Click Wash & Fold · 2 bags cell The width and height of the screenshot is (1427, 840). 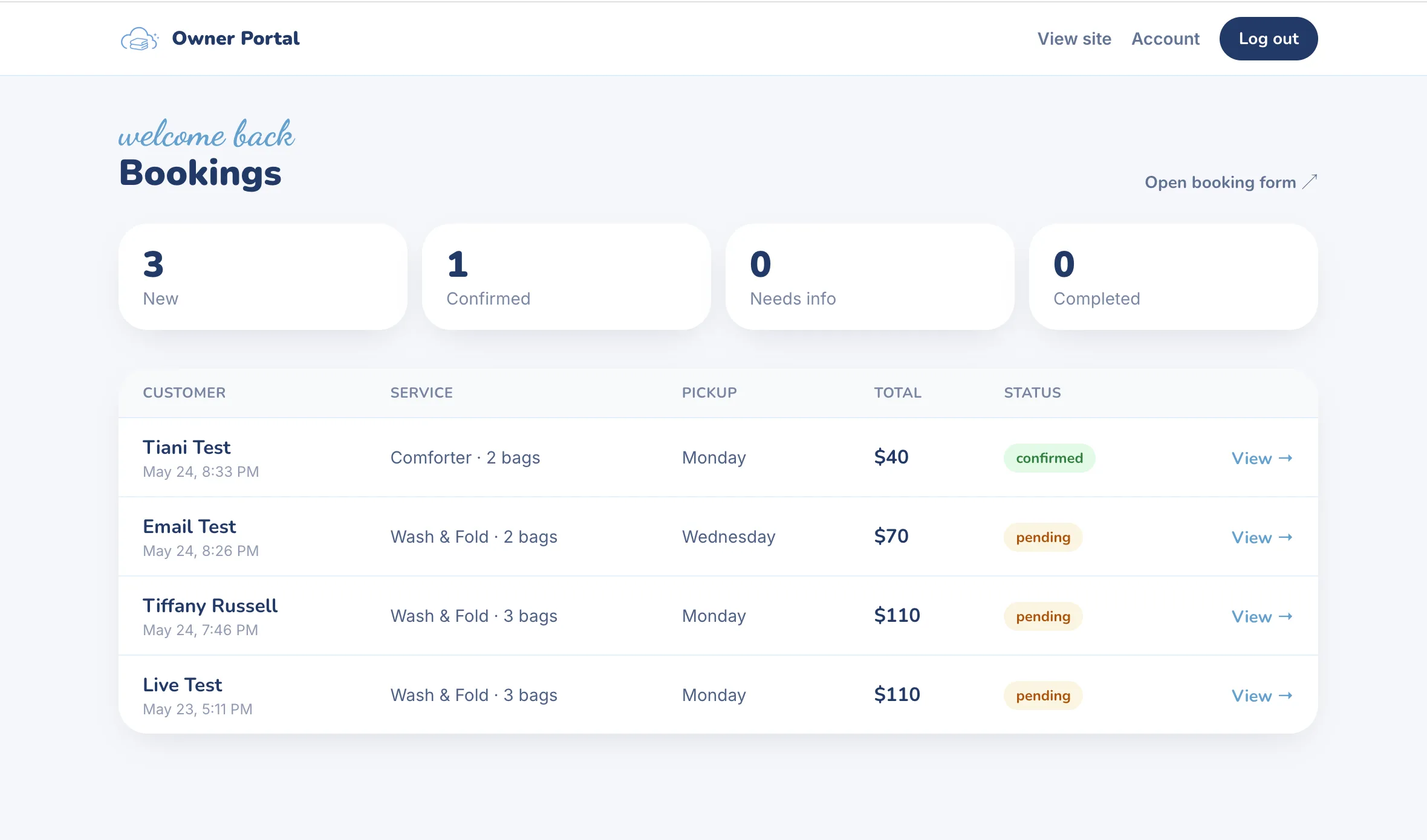click(473, 537)
